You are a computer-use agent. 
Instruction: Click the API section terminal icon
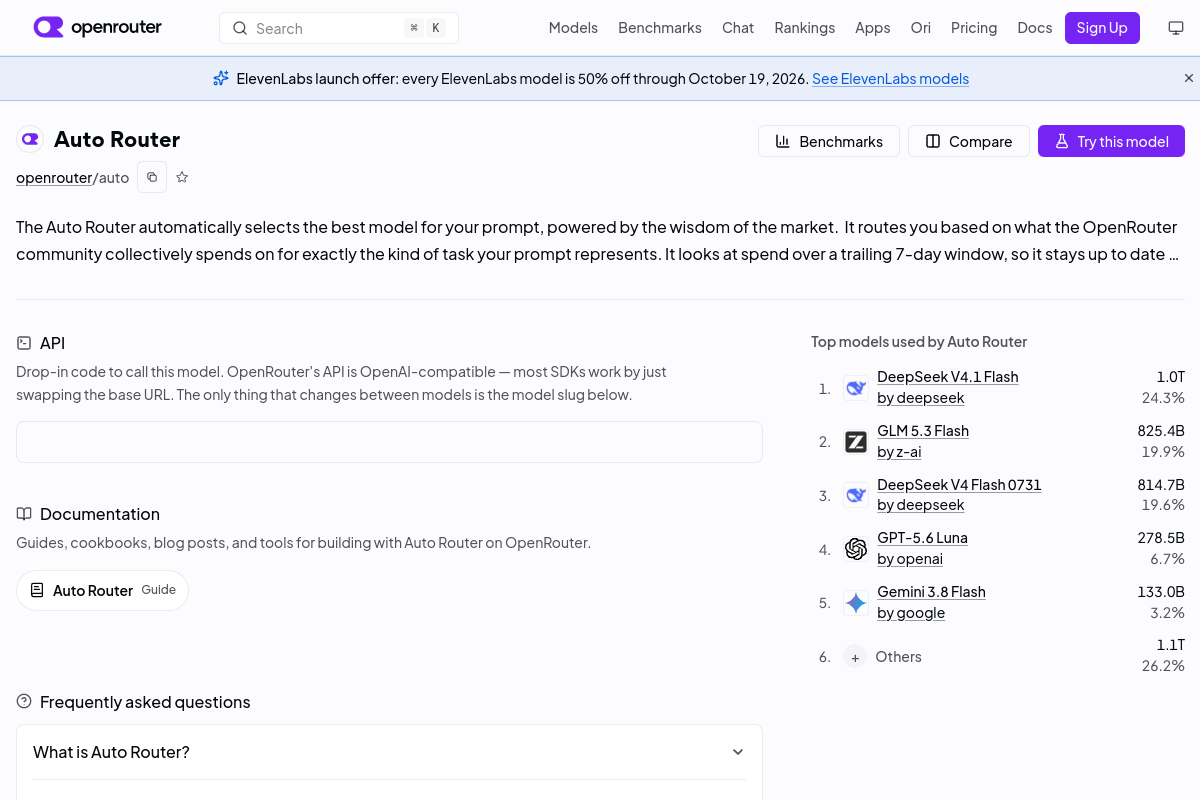24,343
